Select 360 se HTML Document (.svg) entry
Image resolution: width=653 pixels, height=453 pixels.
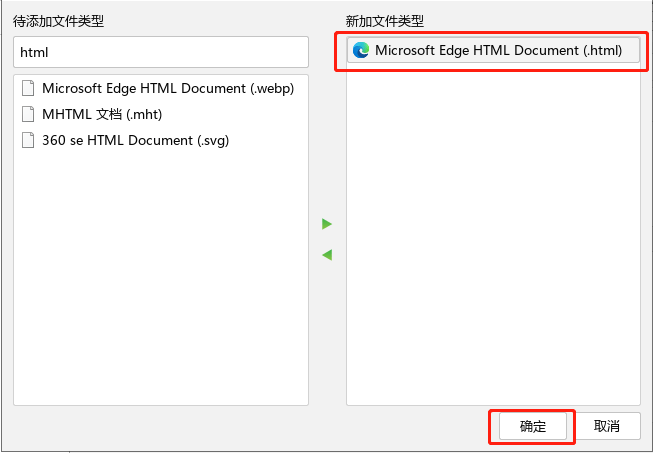click(161, 140)
